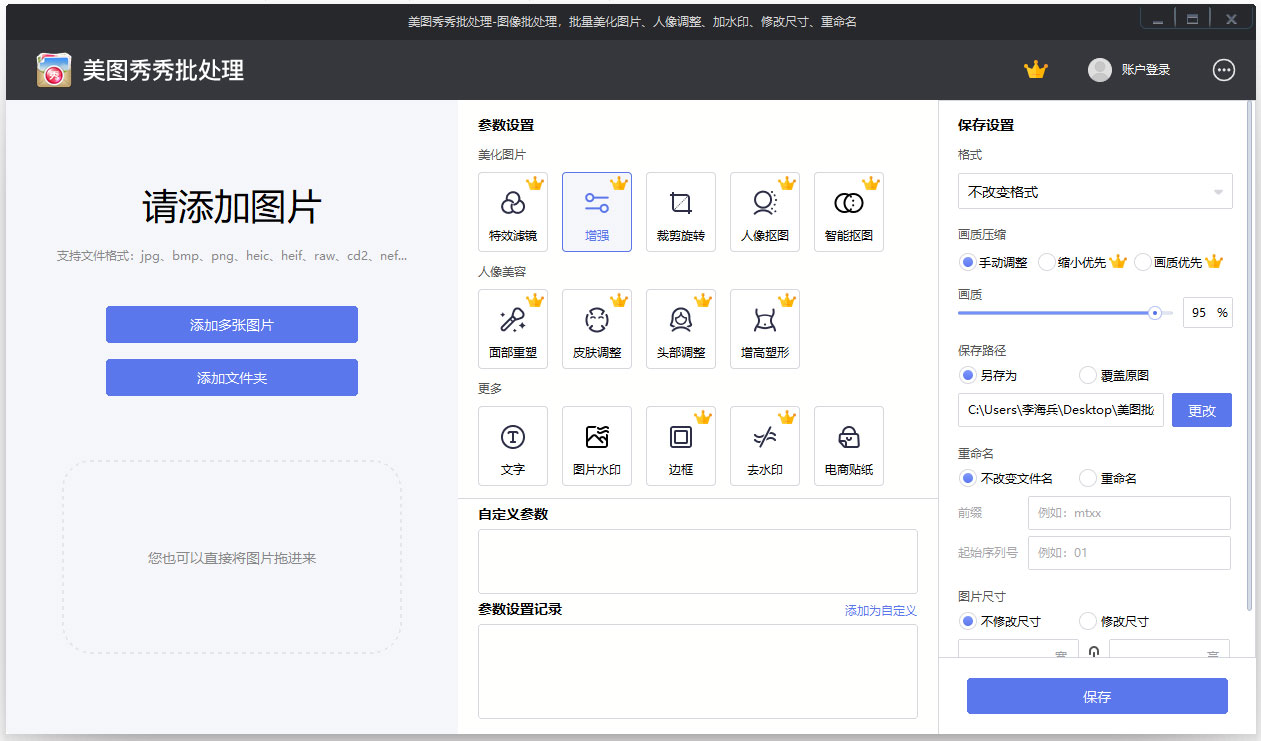
Task: Open the 电商贴纸 sticker tool
Action: pos(849,445)
